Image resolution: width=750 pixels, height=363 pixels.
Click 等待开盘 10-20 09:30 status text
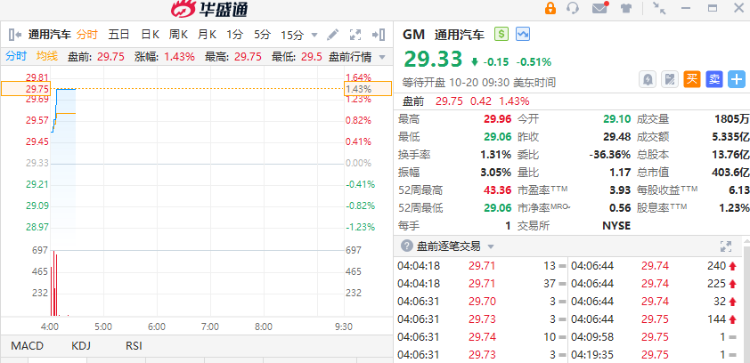tap(479, 82)
